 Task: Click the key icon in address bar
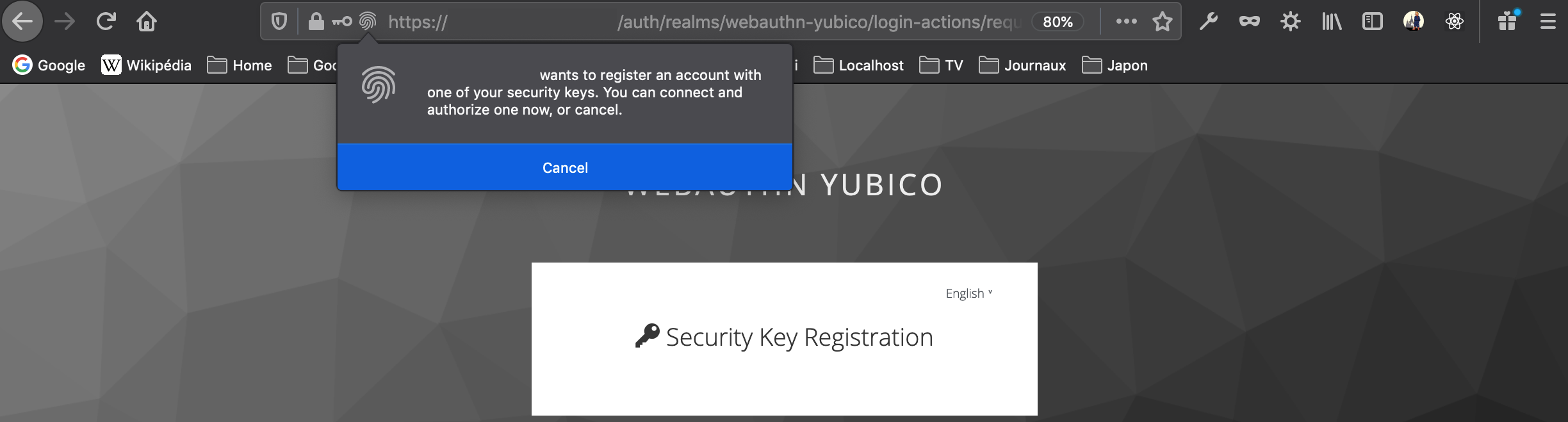[x=341, y=21]
